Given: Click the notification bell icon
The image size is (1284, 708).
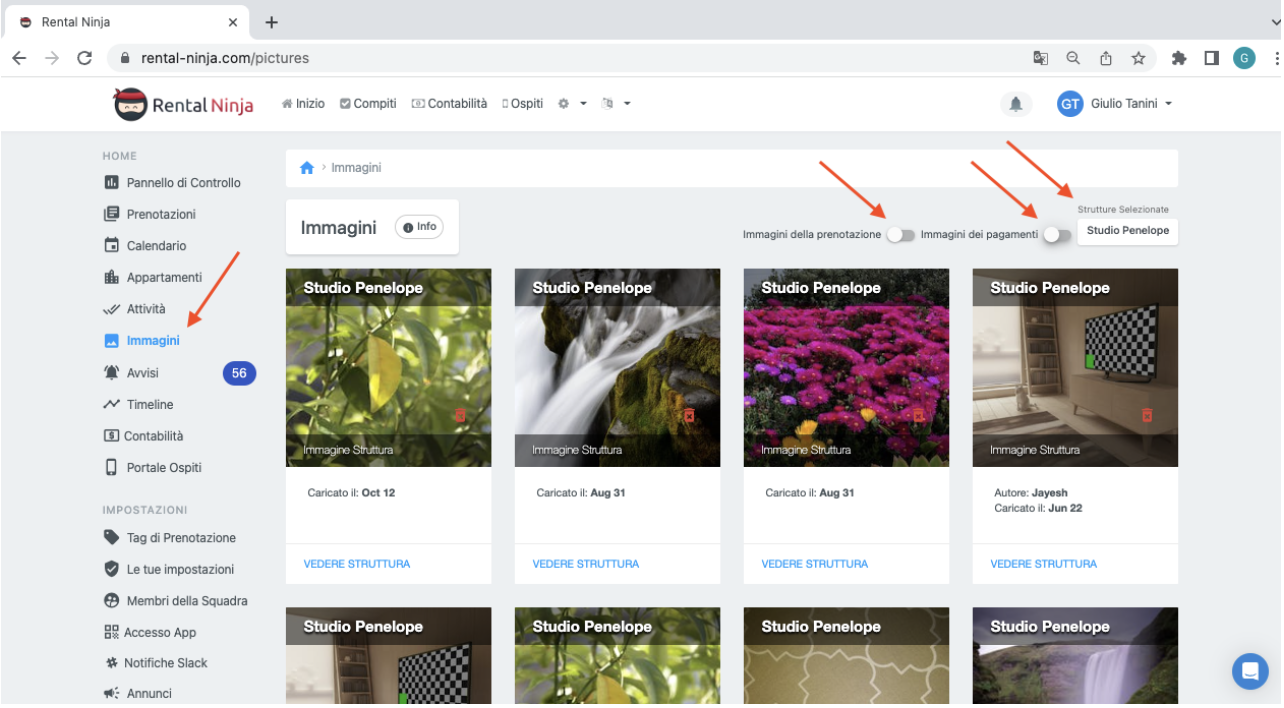Looking at the screenshot, I should [1016, 104].
